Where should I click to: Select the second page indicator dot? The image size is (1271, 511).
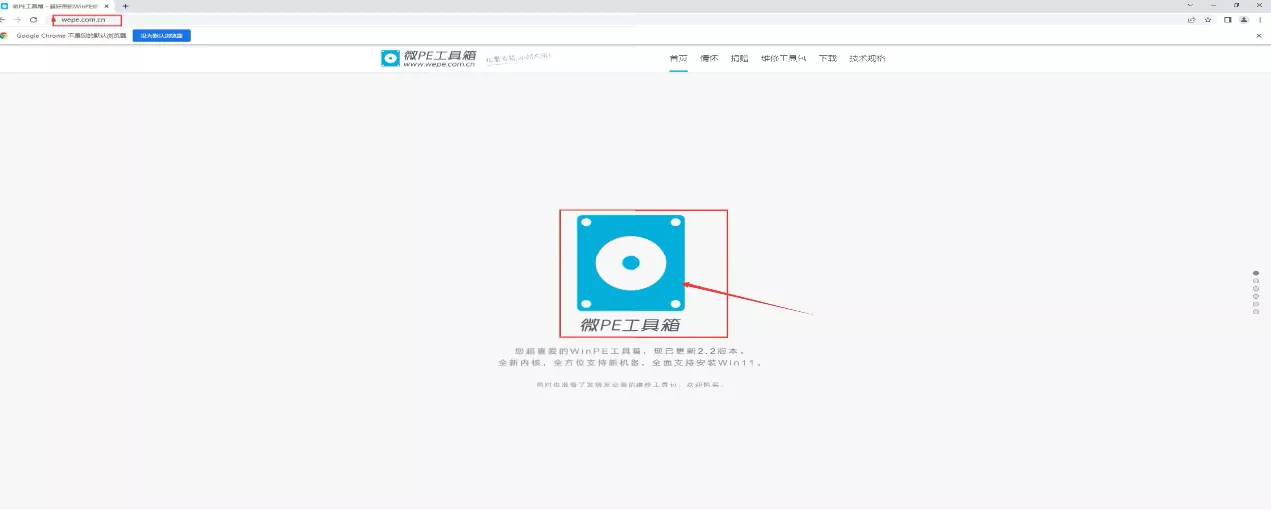(x=1256, y=280)
